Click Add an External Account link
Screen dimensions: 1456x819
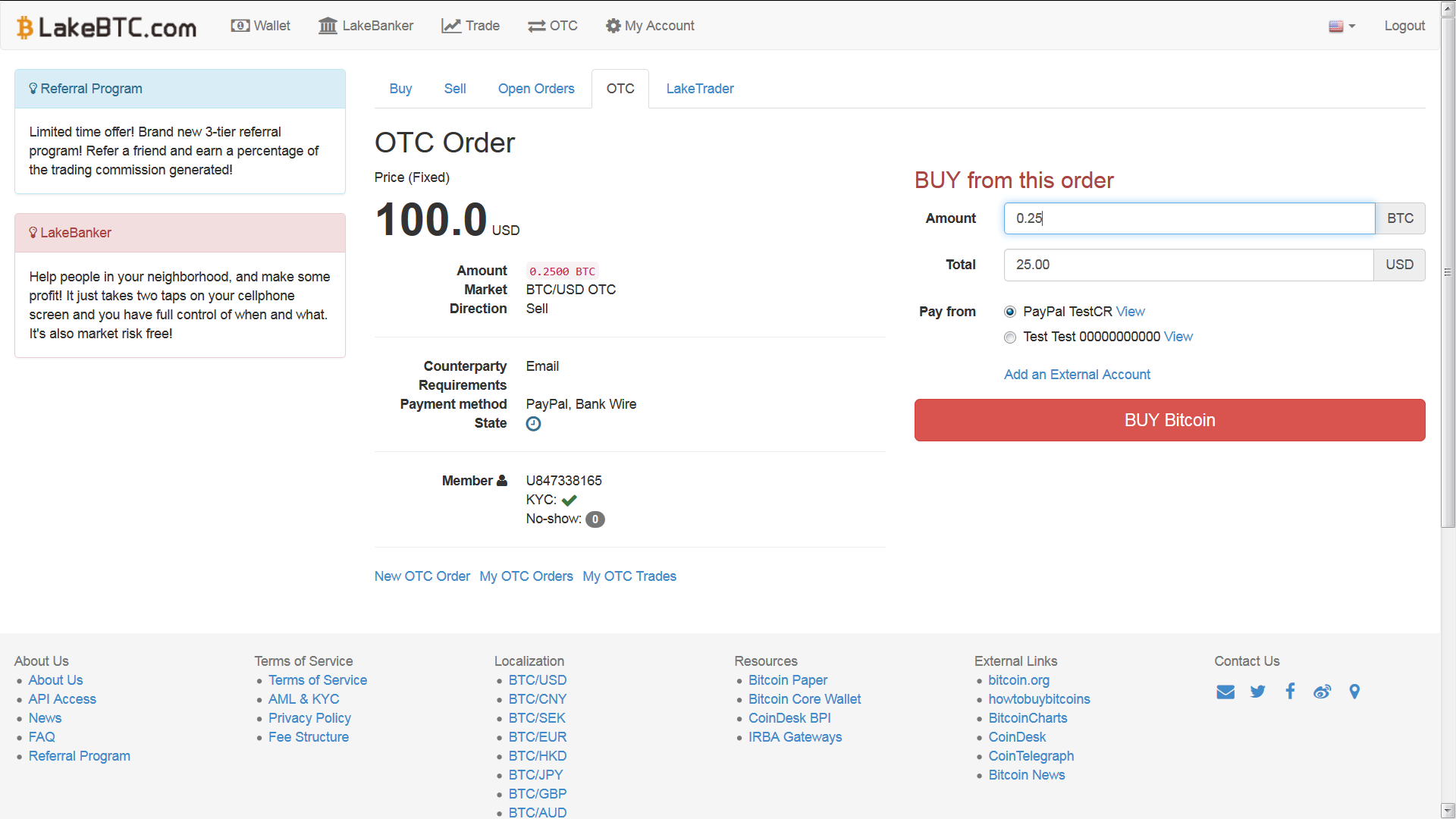coord(1077,375)
